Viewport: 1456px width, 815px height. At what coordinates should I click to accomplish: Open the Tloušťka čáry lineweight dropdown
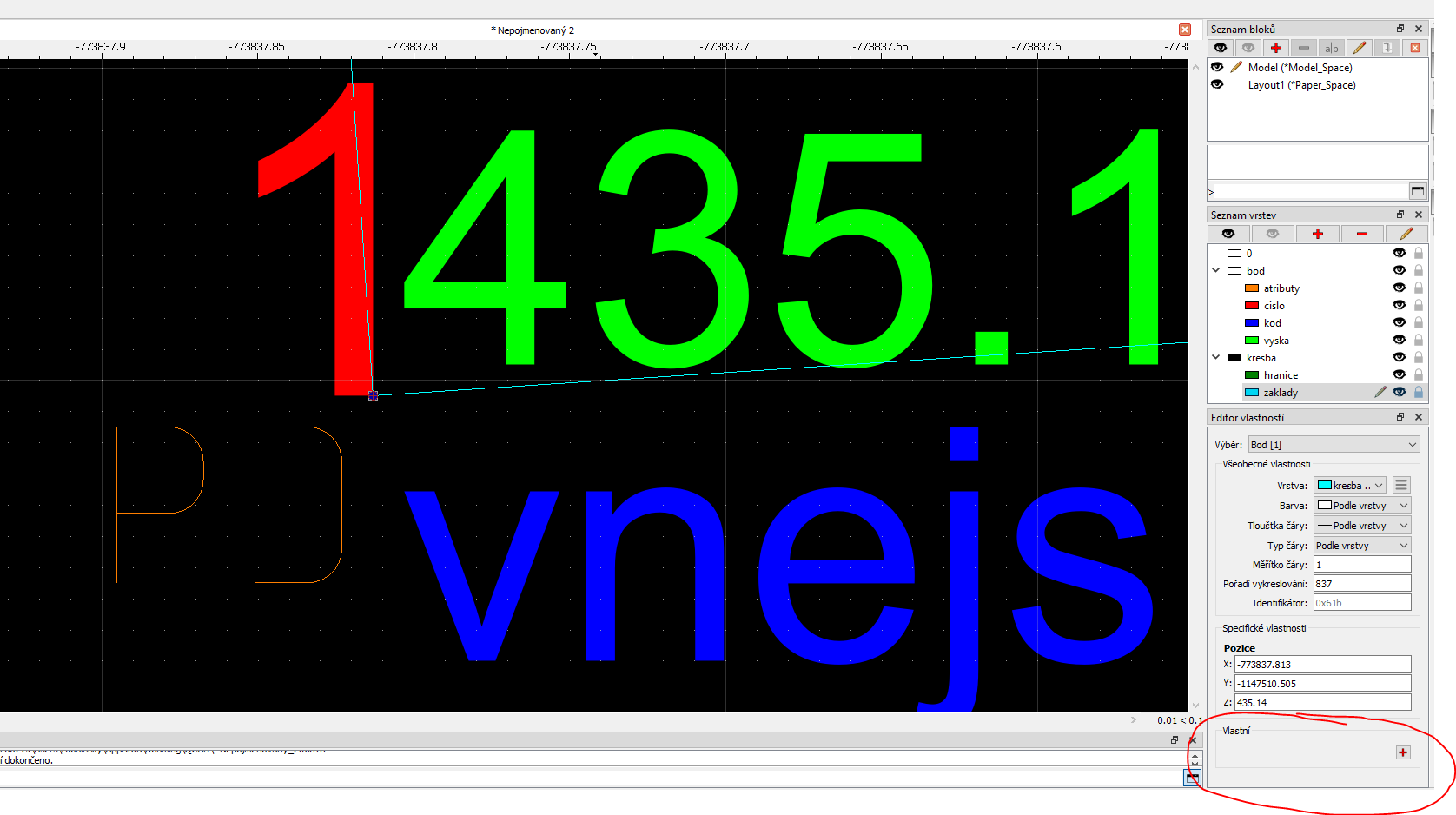[1362, 526]
